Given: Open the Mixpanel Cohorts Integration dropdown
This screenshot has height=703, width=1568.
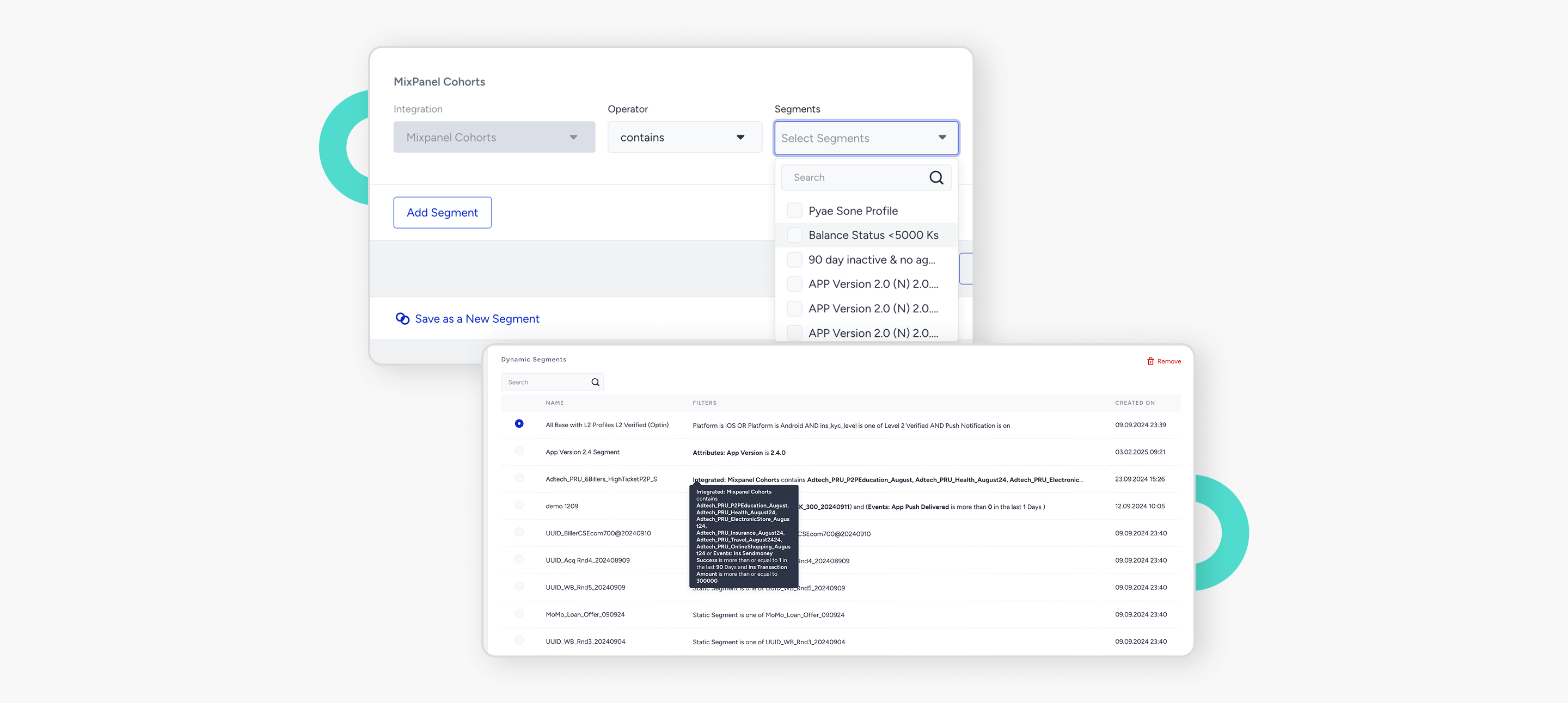Looking at the screenshot, I should point(494,138).
